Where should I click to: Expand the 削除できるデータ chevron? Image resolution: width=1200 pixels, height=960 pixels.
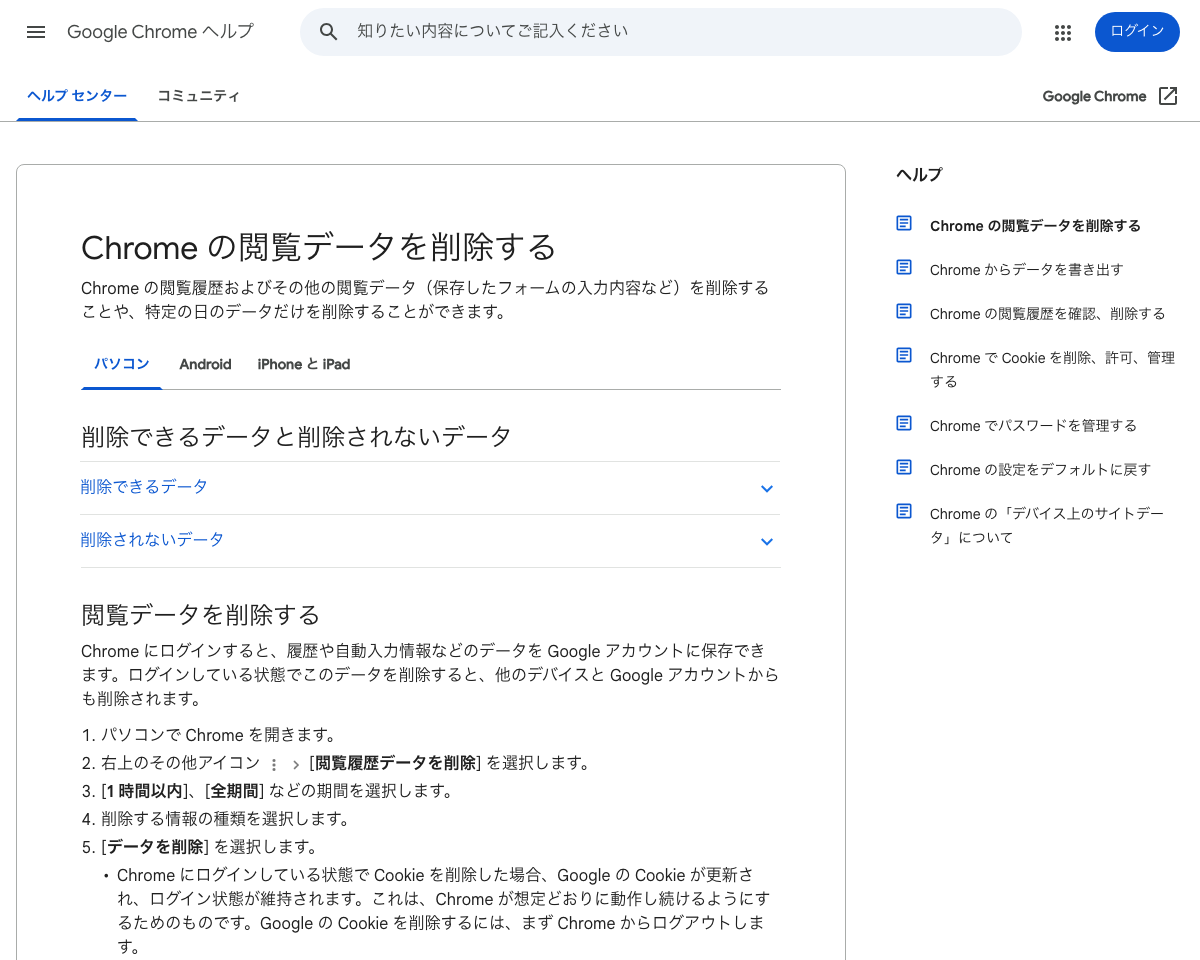(767, 489)
